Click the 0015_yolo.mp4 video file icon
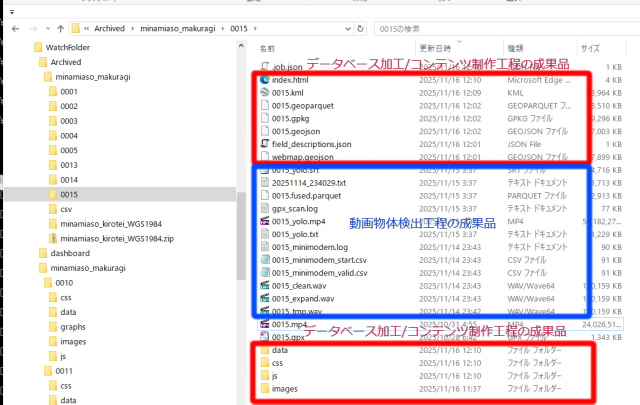 coord(264,220)
